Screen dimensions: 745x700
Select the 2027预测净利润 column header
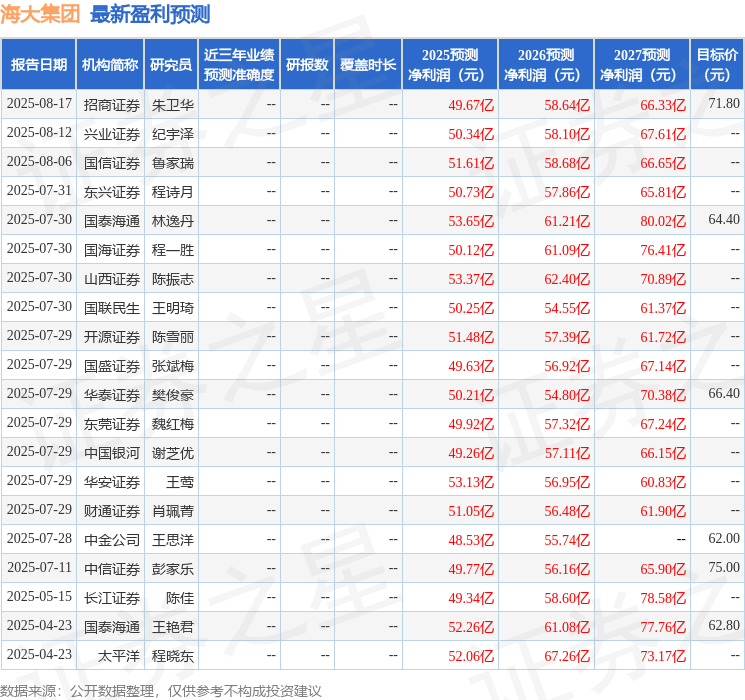click(x=642, y=64)
